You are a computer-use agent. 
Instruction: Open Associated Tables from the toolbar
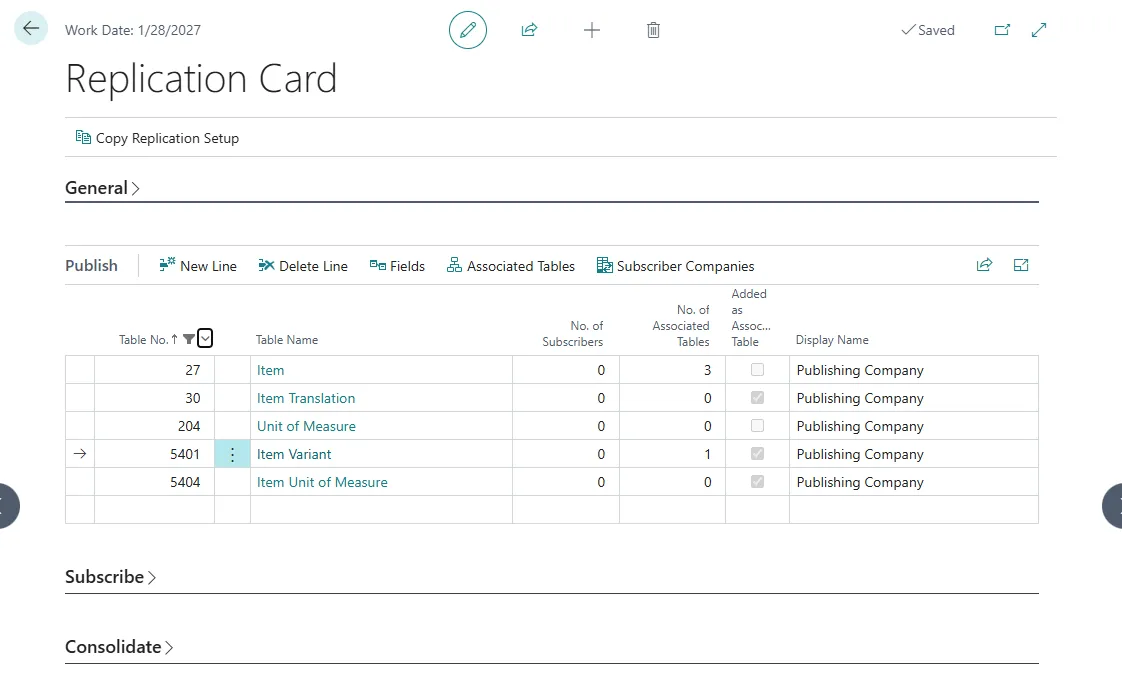(511, 266)
